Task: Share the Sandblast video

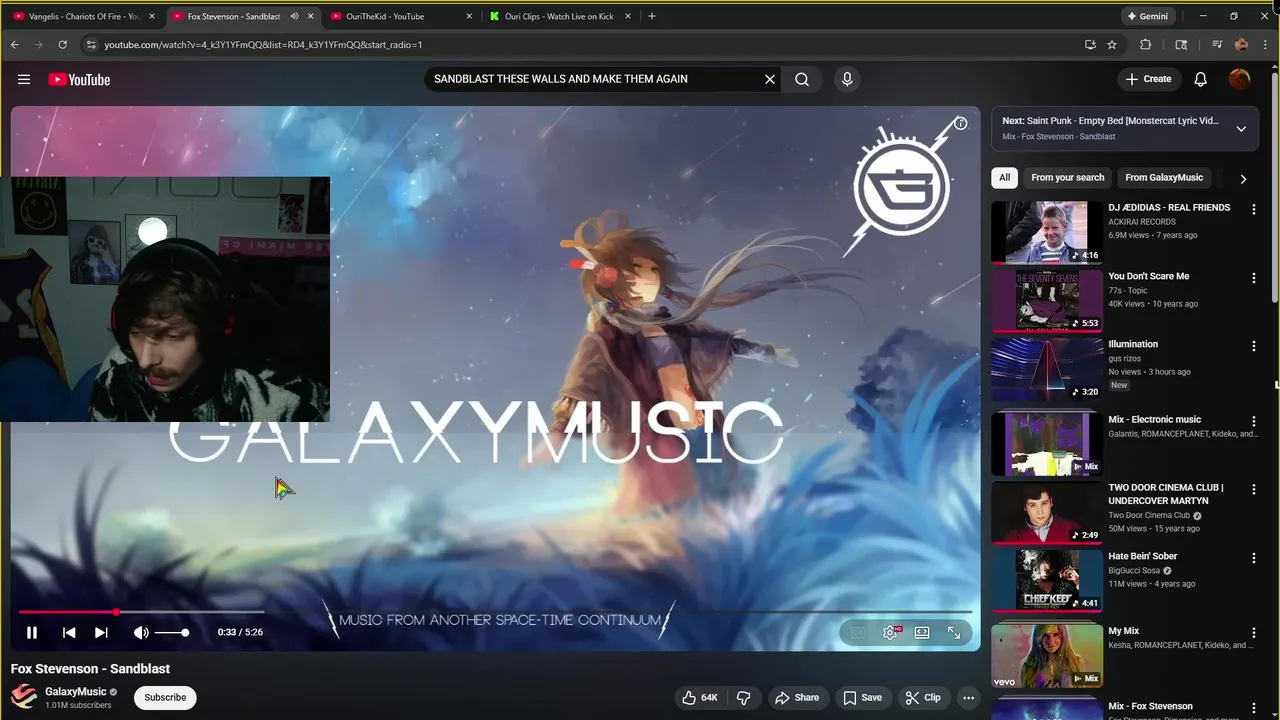Action: point(797,697)
